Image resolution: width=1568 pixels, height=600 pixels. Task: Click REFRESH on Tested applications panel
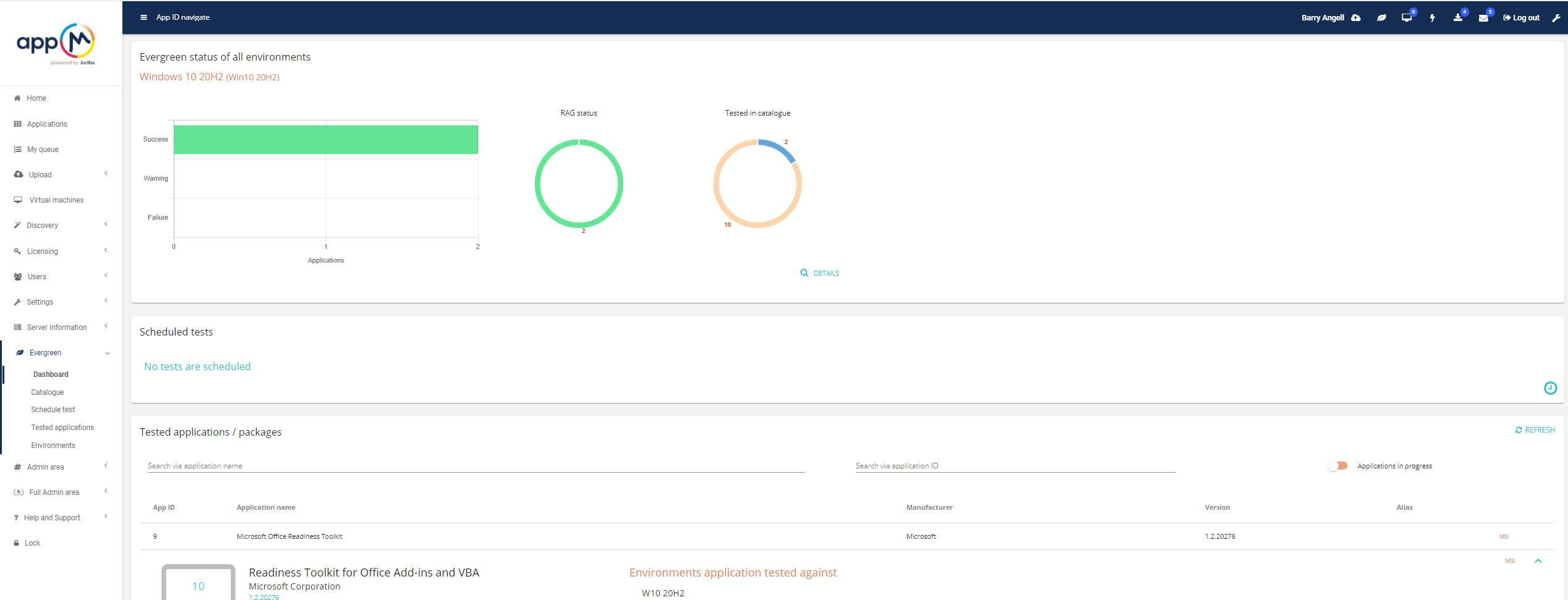(x=1535, y=429)
